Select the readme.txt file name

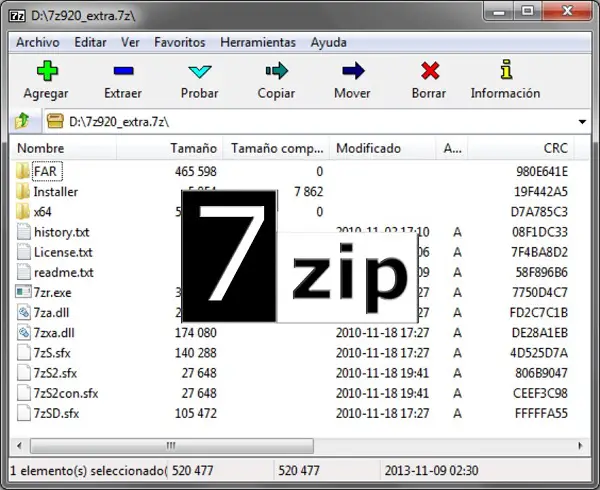pos(64,272)
